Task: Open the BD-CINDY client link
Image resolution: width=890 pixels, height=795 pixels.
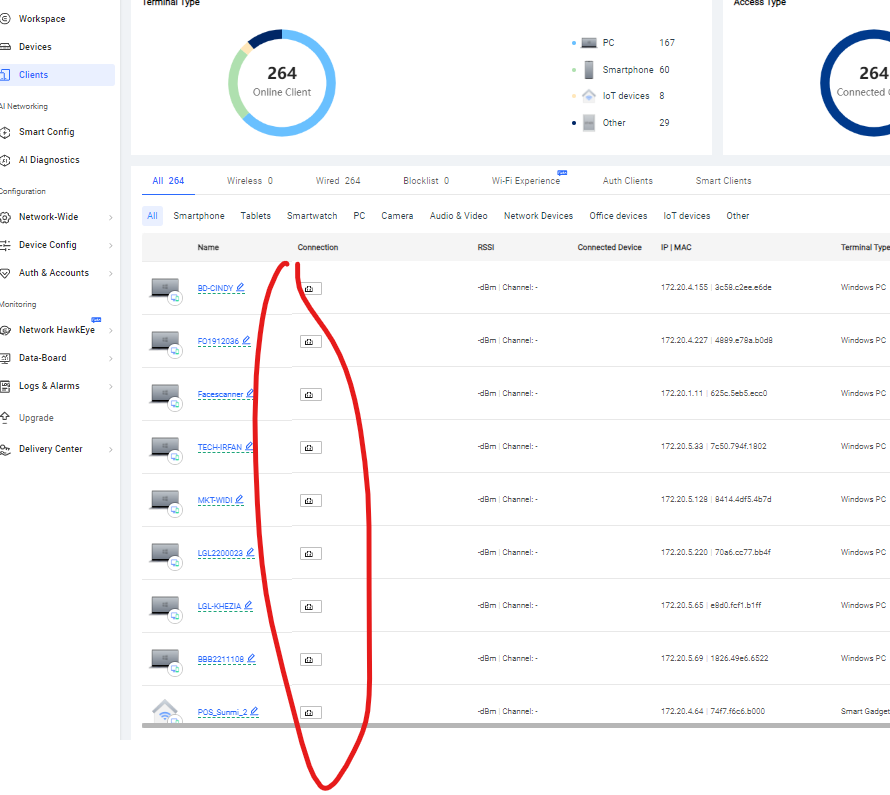Action: pos(215,288)
